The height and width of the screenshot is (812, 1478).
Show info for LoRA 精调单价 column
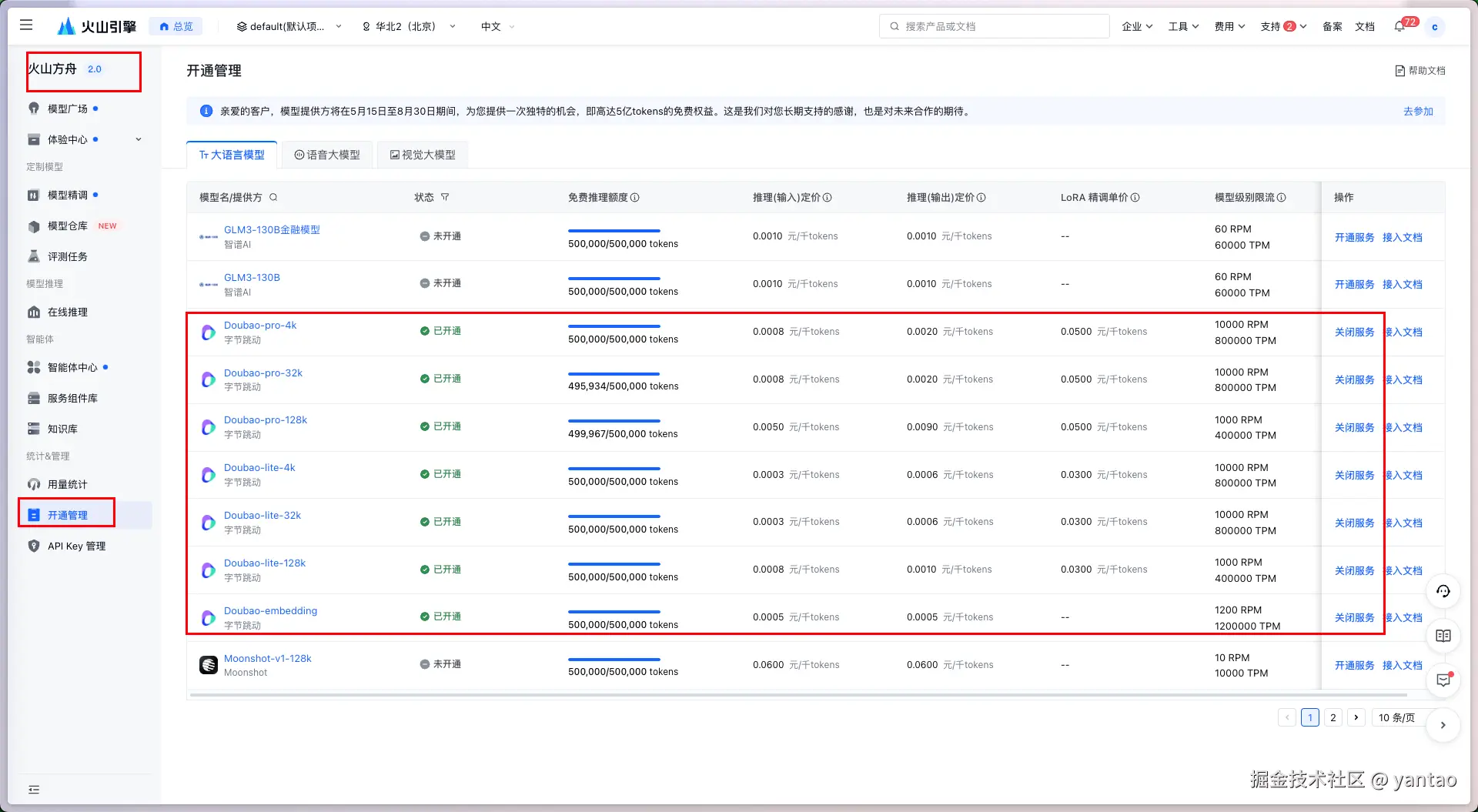point(1135,198)
